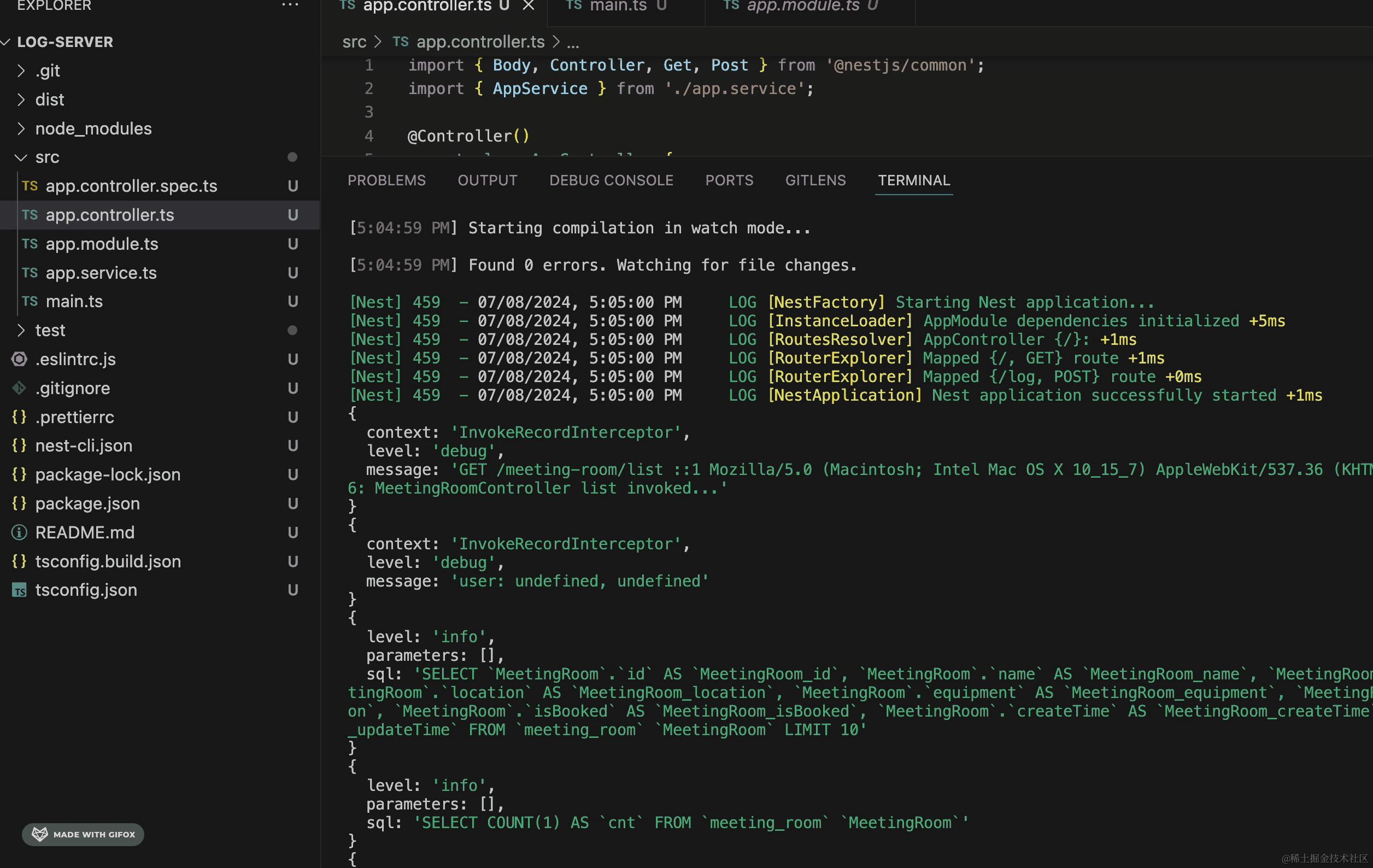Switch to the main.ts editor tab

[x=618, y=6]
